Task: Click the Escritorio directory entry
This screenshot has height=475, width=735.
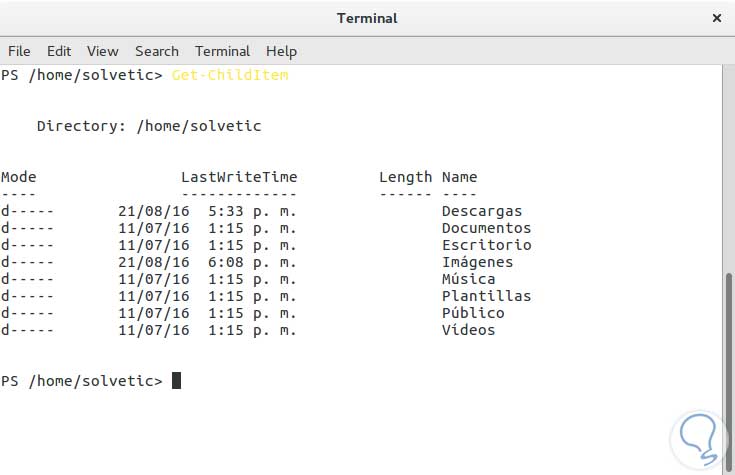Action: point(486,245)
